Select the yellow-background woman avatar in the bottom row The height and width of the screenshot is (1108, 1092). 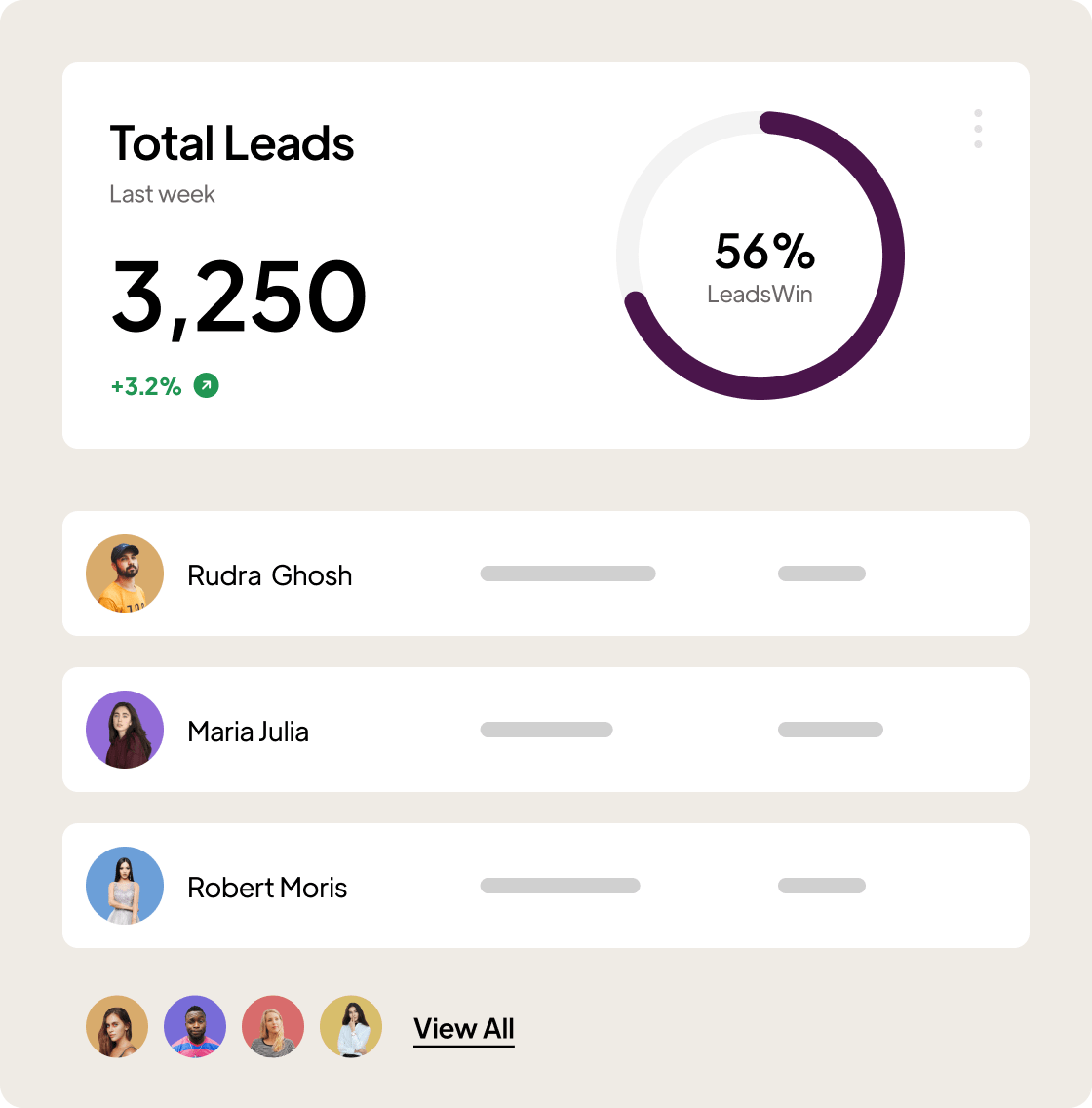[351, 1027]
